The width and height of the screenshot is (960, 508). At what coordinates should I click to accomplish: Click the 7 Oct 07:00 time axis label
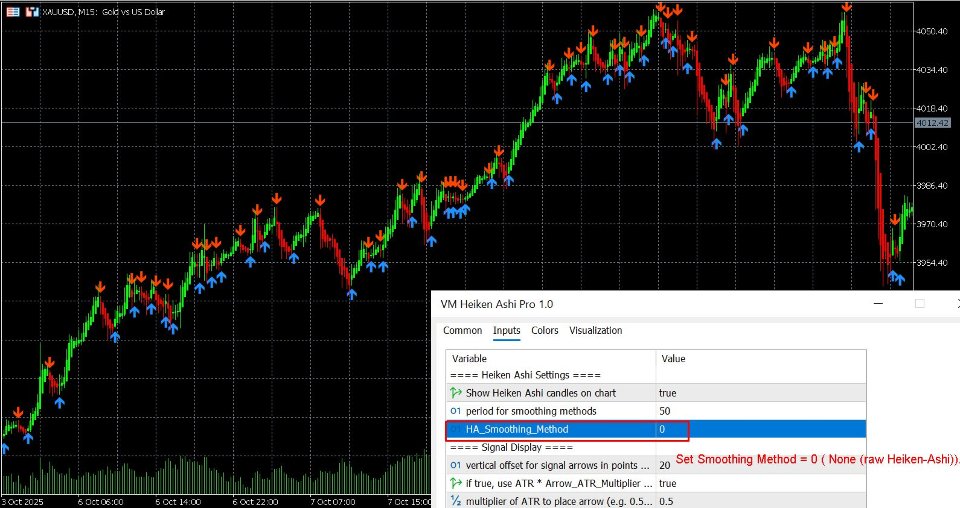coord(333,502)
